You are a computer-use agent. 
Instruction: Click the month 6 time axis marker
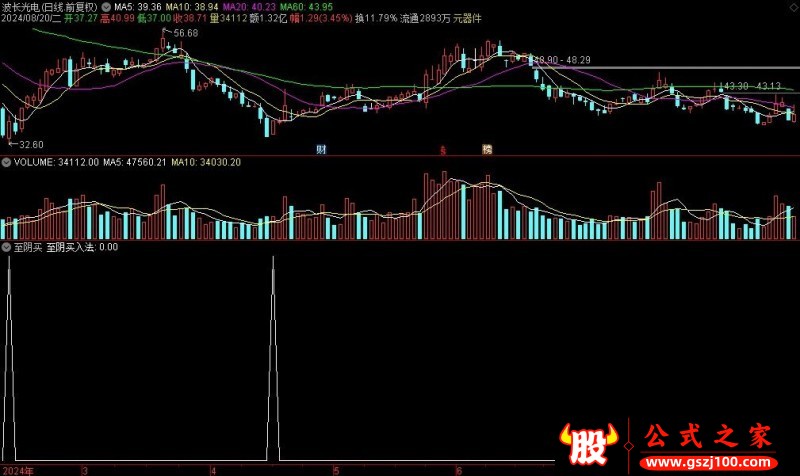459,471
